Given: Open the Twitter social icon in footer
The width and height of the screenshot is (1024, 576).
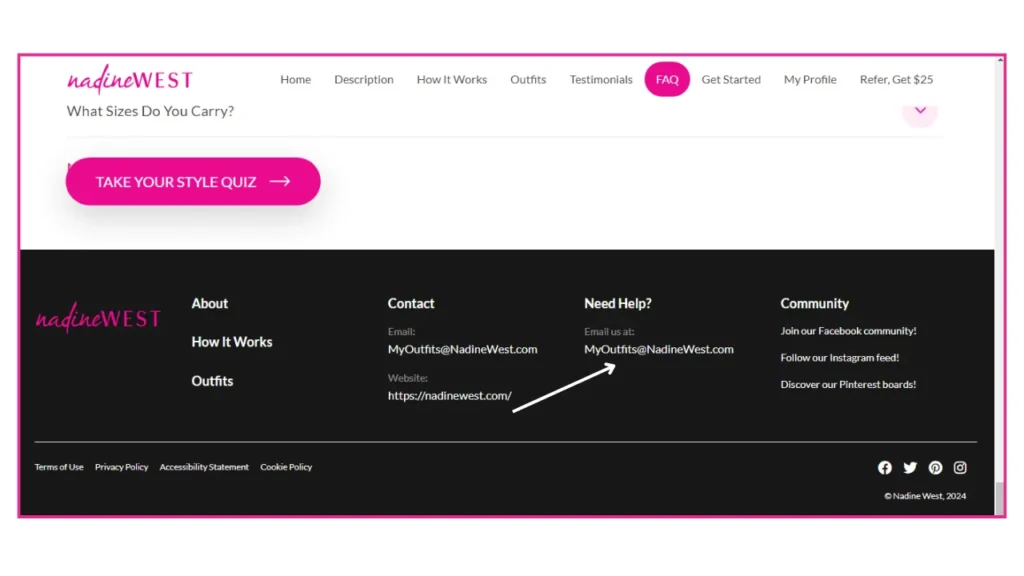Looking at the screenshot, I should (910, 468).
